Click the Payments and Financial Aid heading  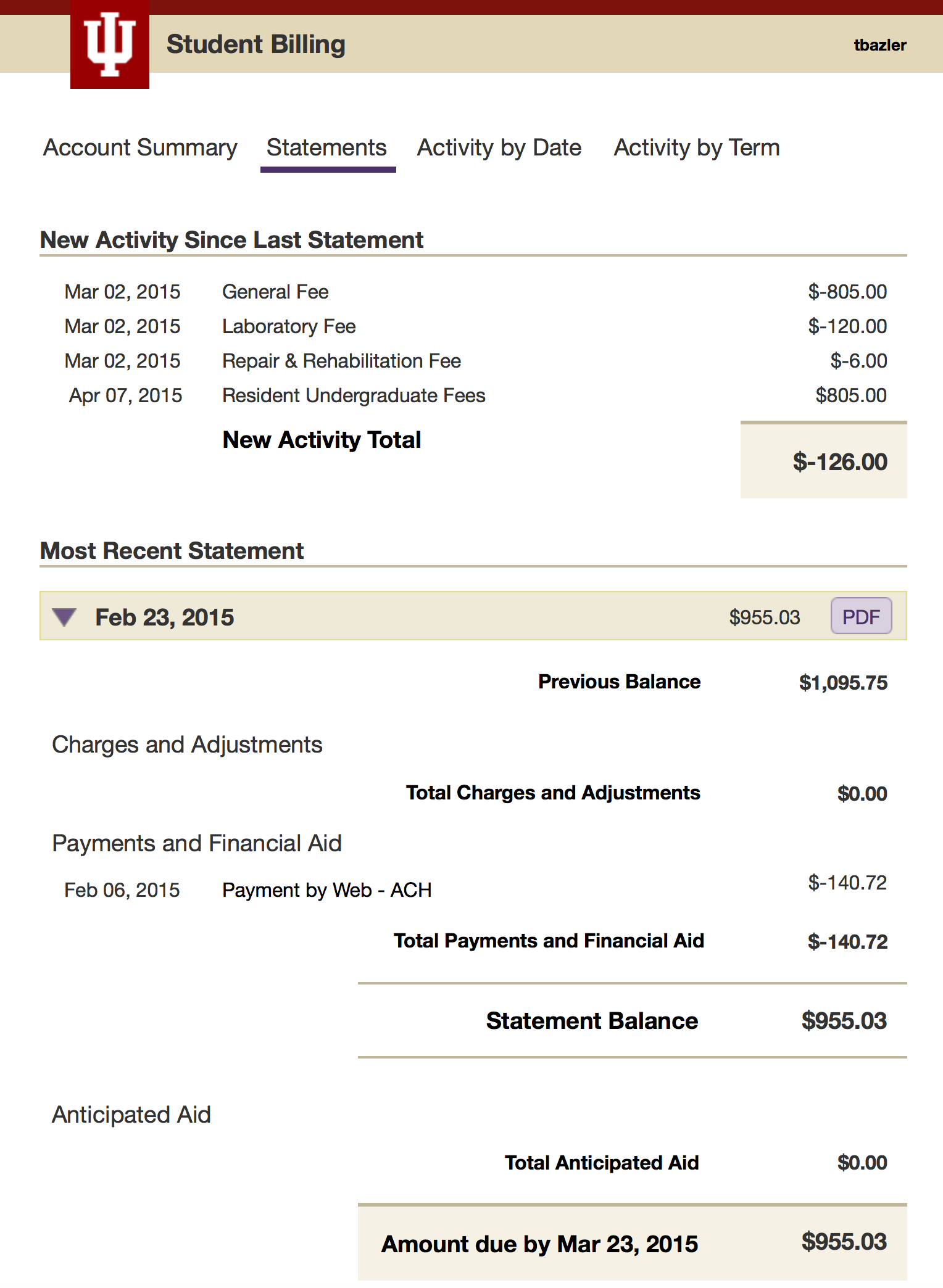197,843
